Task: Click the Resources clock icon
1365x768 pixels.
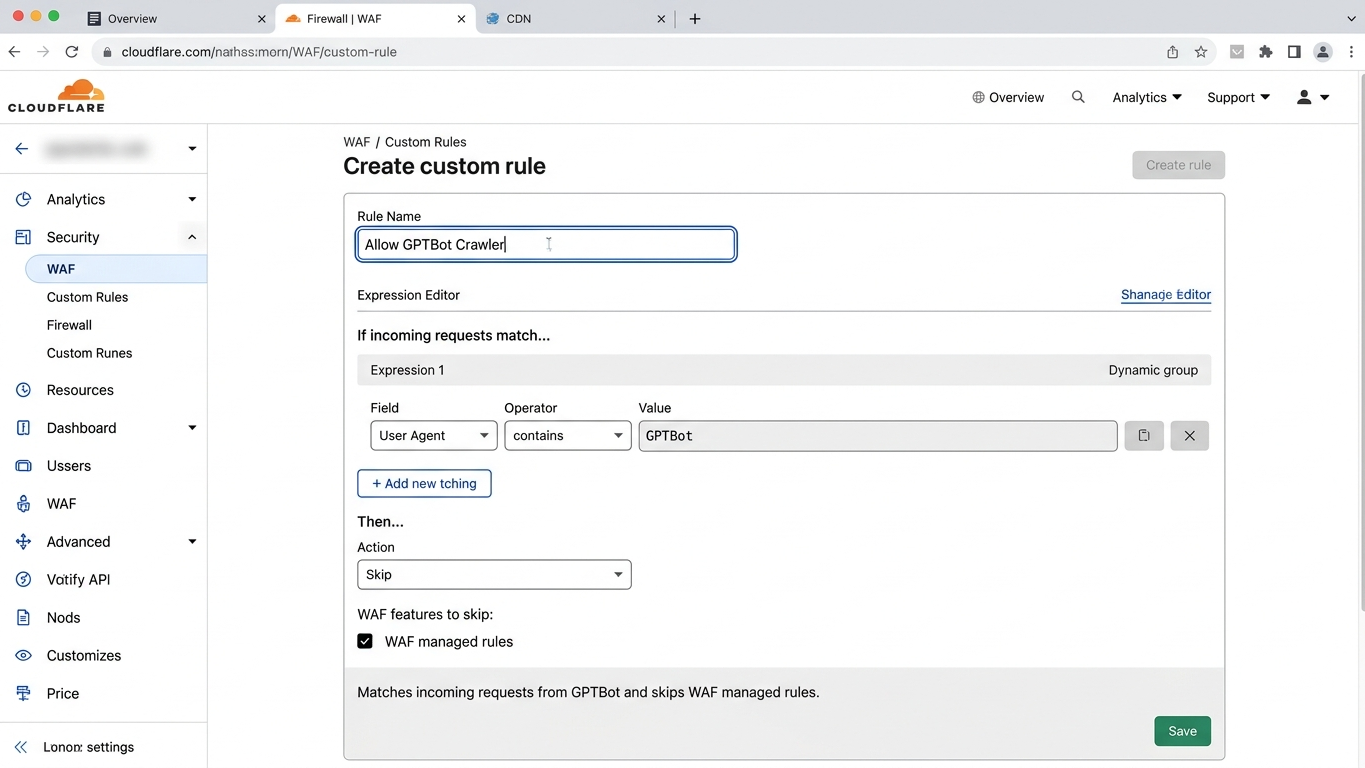Action: (x=24, y=390)
